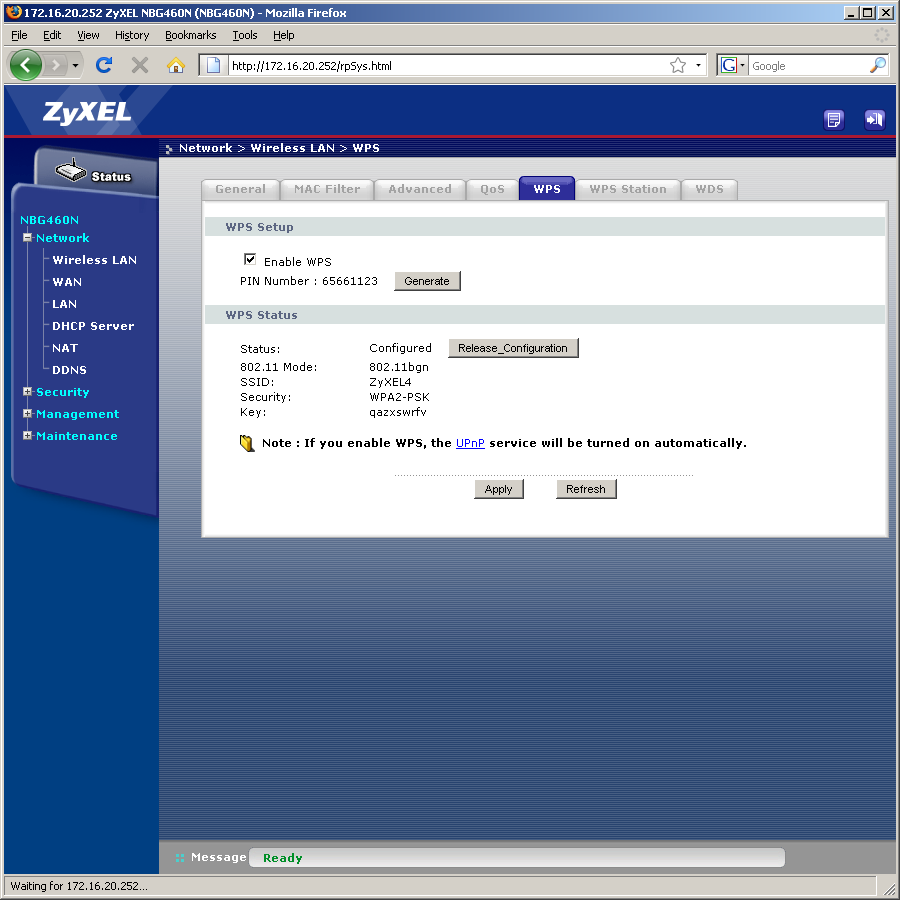
Task: Maximize the Firefox window
Action: [868, 13]
